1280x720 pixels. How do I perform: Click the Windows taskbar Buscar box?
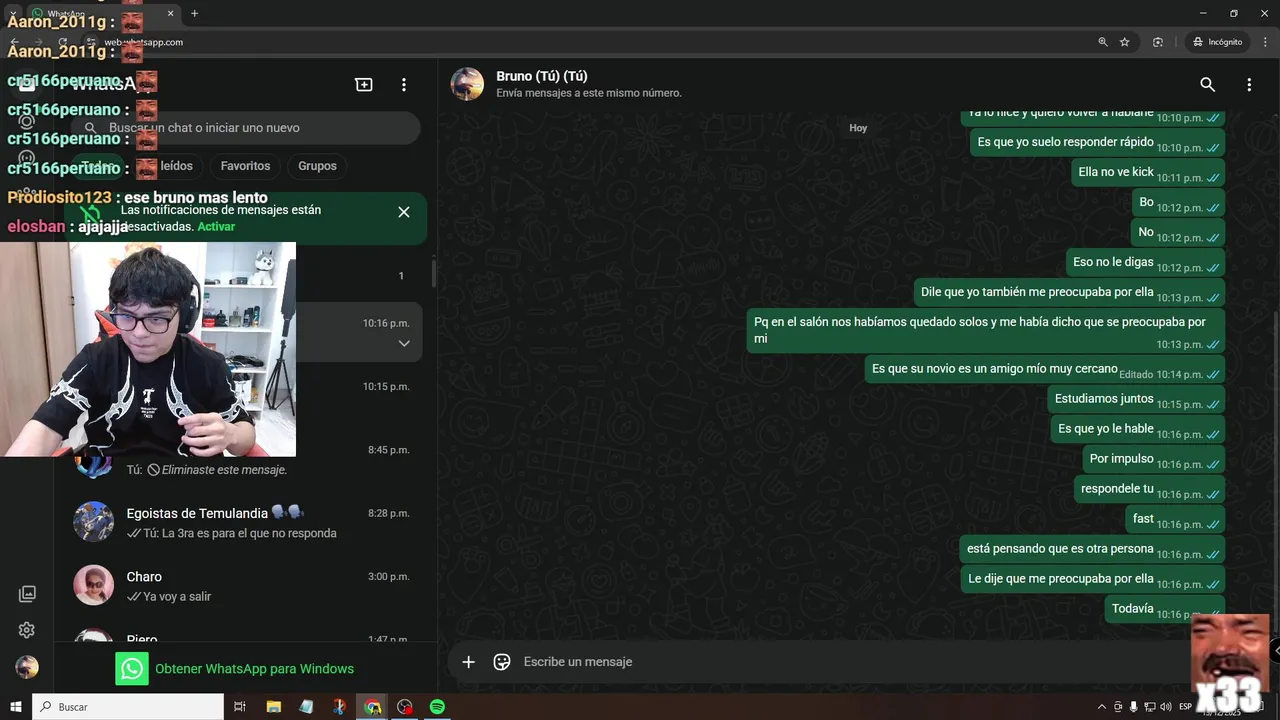point(128,707)
